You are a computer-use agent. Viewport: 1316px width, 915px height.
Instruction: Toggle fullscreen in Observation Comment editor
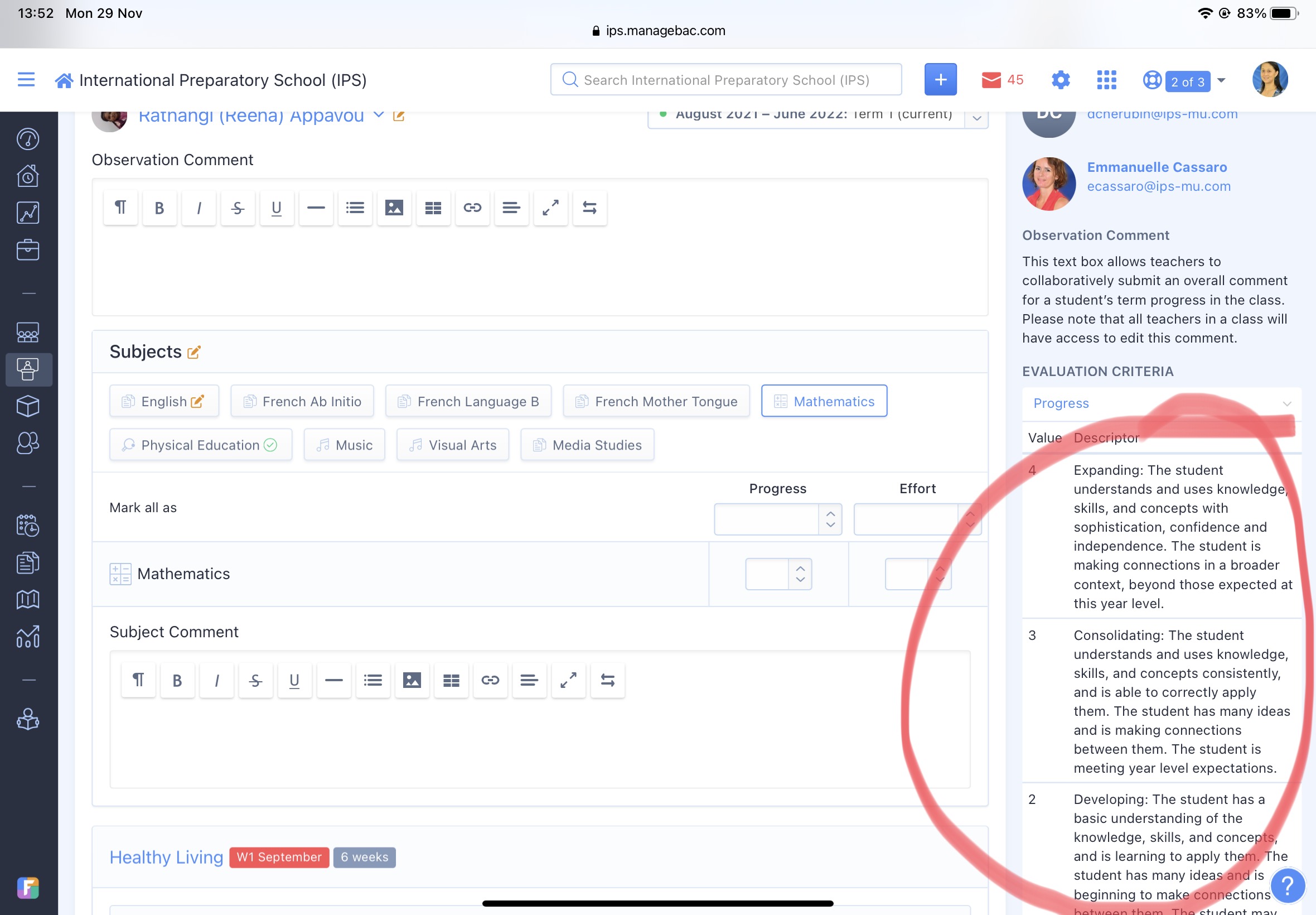pyautogui.click(x=550, y=208)
